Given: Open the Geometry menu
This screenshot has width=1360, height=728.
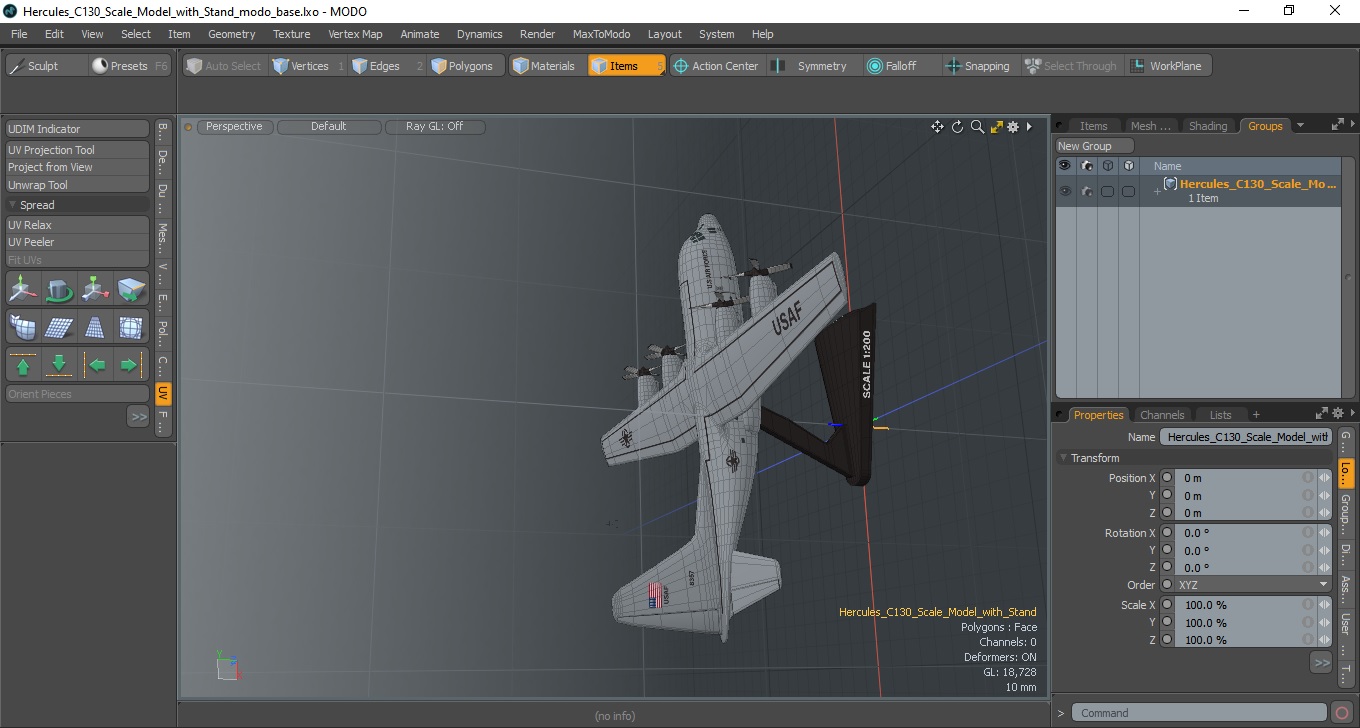Looking at the screenshot, I should (x=231, y=34).
